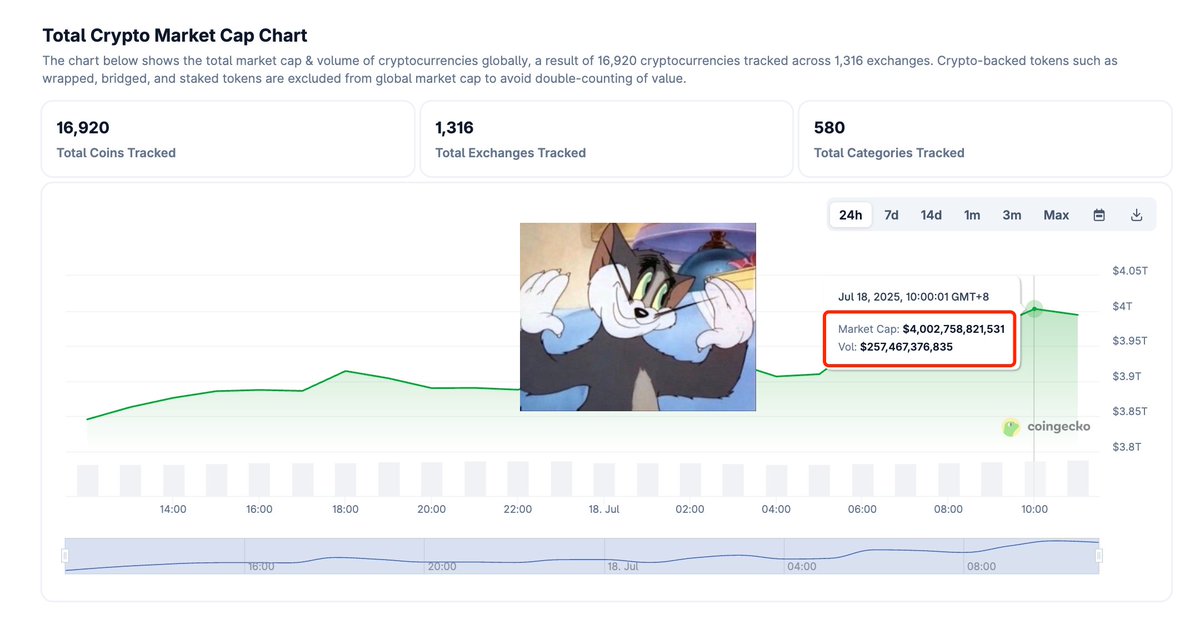Viewport: 1200px width, 629px height.
Task: Click the 04:00 label in range navigator
Action: [x=801, y=566]
